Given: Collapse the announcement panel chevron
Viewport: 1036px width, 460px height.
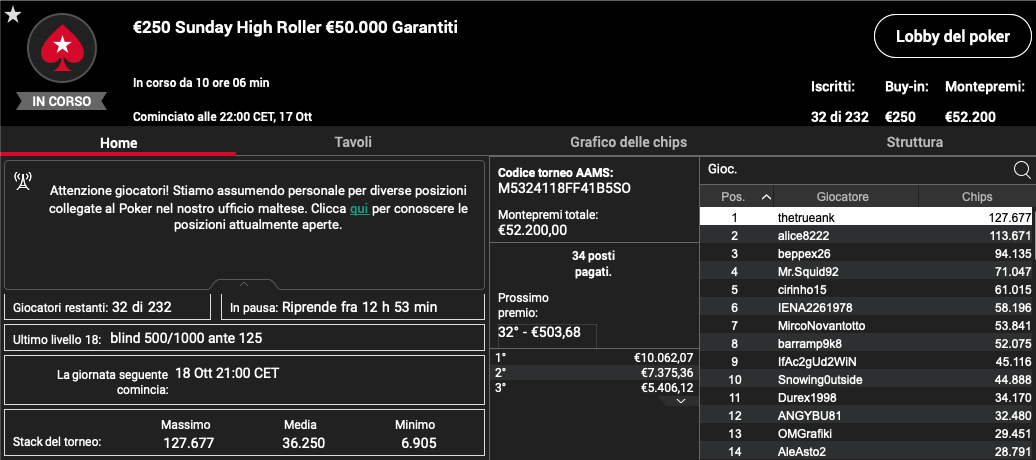Looking at the screenshot, I should click(243, 284).
